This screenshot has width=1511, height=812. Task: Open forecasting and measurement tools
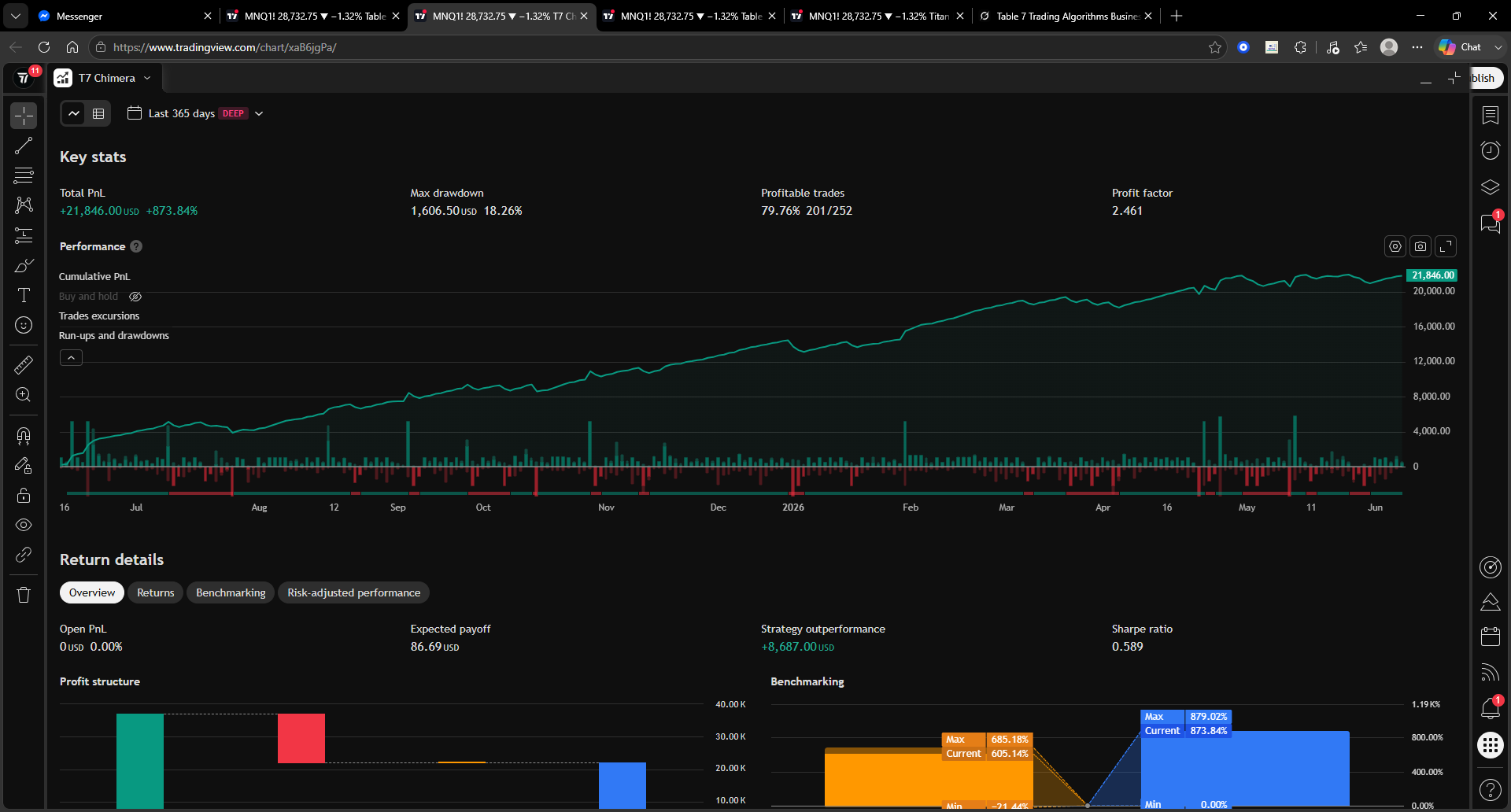(24, 235)
